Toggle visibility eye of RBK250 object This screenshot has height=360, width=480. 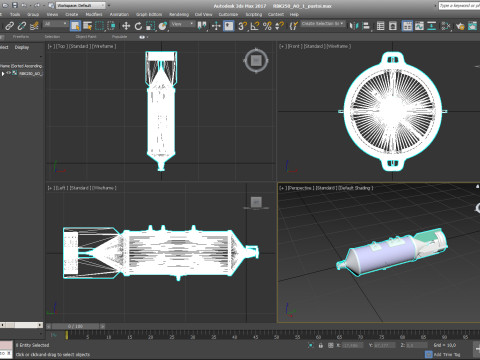(x=9, y=73)
